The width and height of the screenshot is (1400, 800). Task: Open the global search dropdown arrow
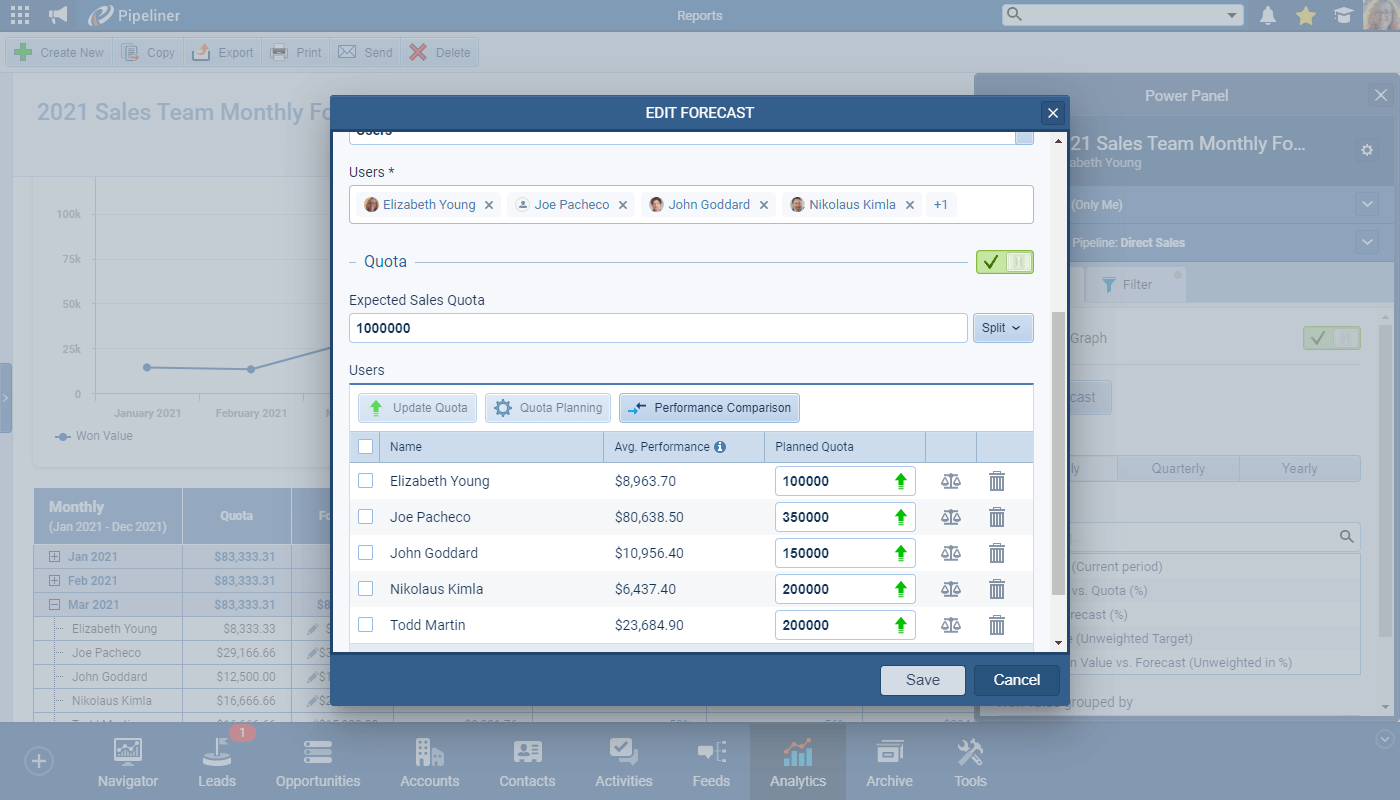(x=1231, y=15)
